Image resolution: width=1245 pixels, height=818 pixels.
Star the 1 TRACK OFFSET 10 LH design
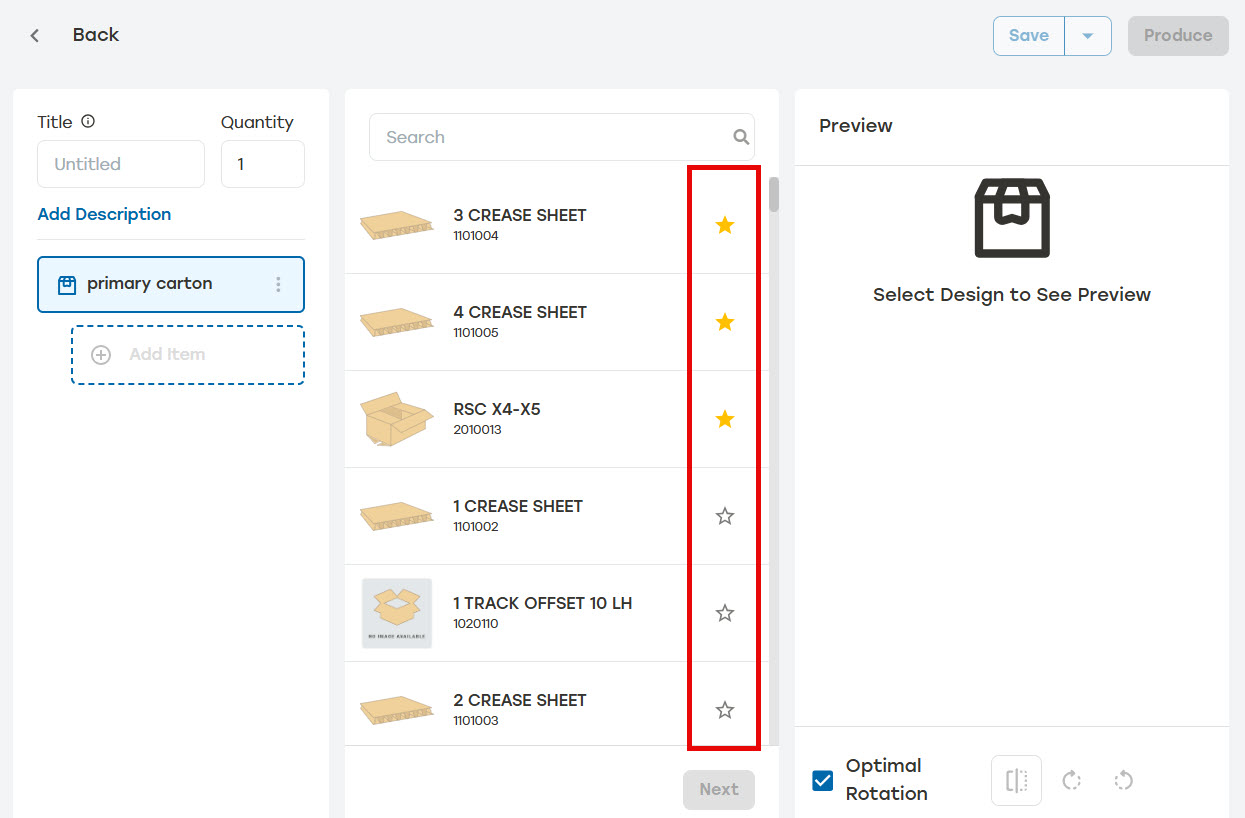pos(725,613)
